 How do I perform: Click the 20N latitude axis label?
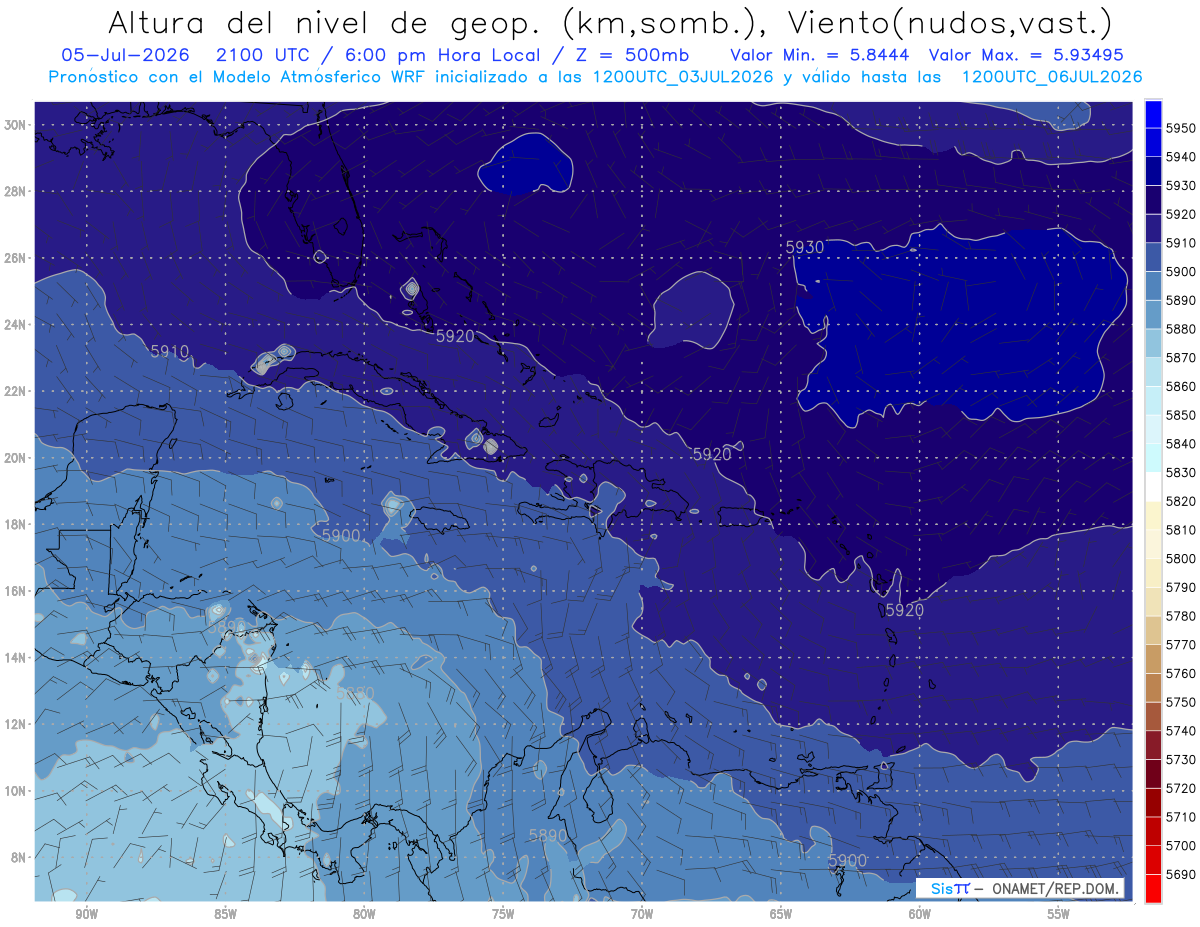coord(15,458)
